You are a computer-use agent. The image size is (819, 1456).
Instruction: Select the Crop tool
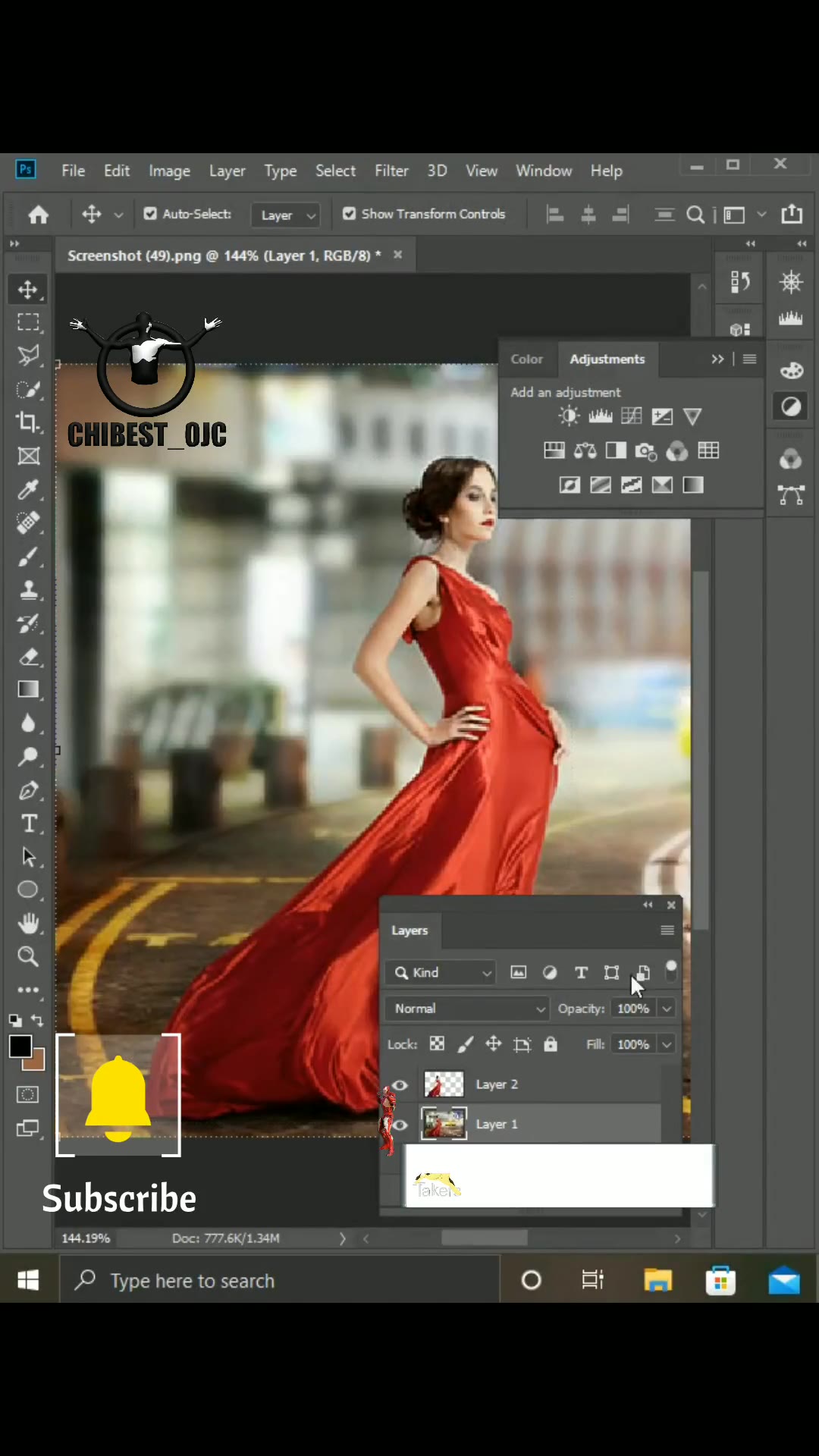coord(28,422)
